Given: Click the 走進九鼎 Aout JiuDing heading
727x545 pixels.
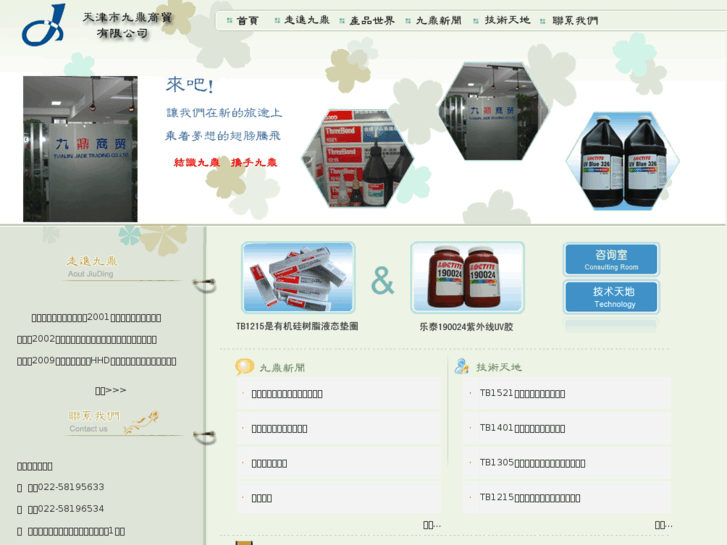Looking at the screenshot, I should pyautogui.click(x=92, y=267).
